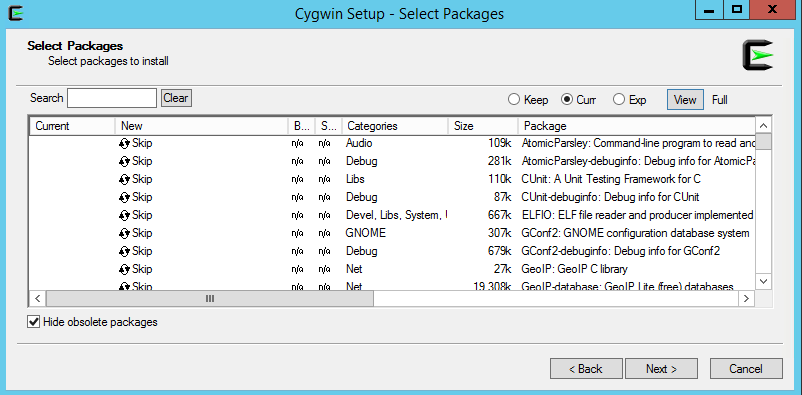
Task: Minimize the Cygwin Setup window
Action: pyautogui.click(x=708, y=10)
